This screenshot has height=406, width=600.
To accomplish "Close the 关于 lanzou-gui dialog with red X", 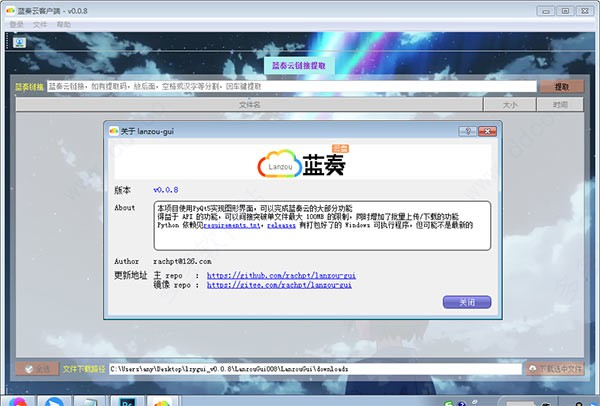I will [488, 131].
